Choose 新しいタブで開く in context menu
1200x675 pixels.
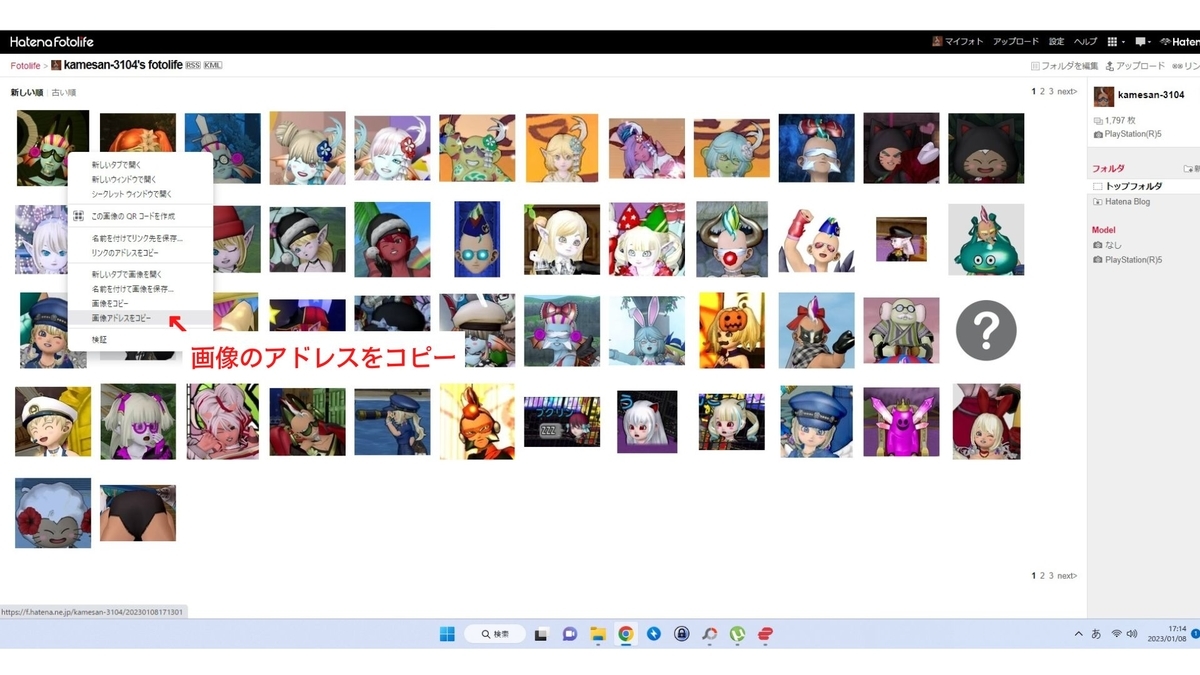tap(140, 165)
